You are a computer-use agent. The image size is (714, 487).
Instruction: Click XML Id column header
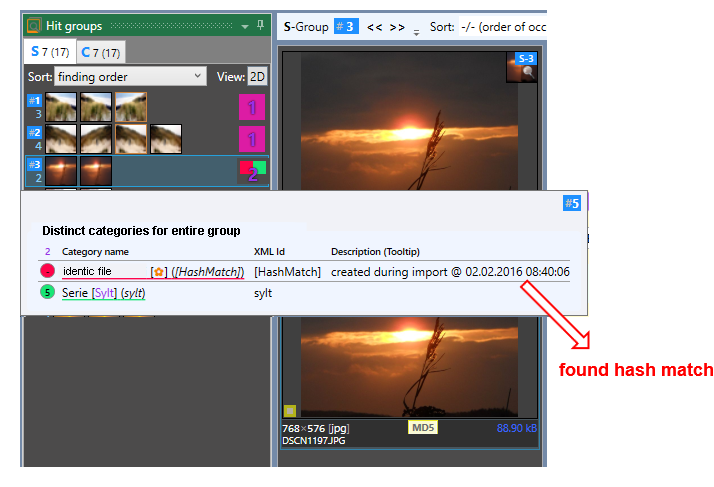[269, 251]
